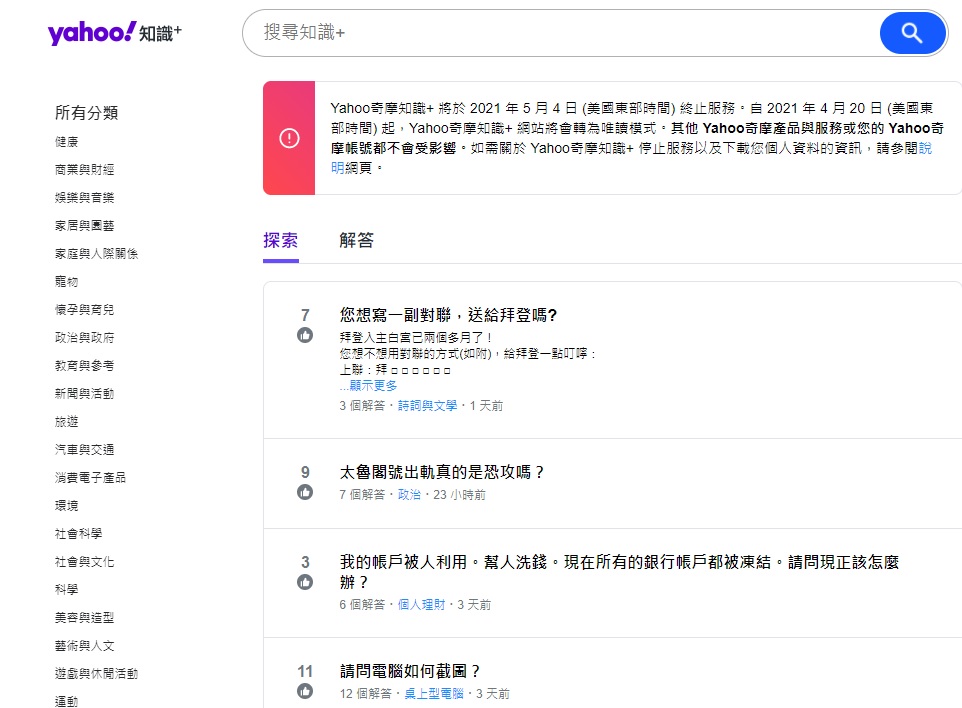Select 運動 category in sidebar
This screenshot has height=708, width=962.
(x=66, y=701)
